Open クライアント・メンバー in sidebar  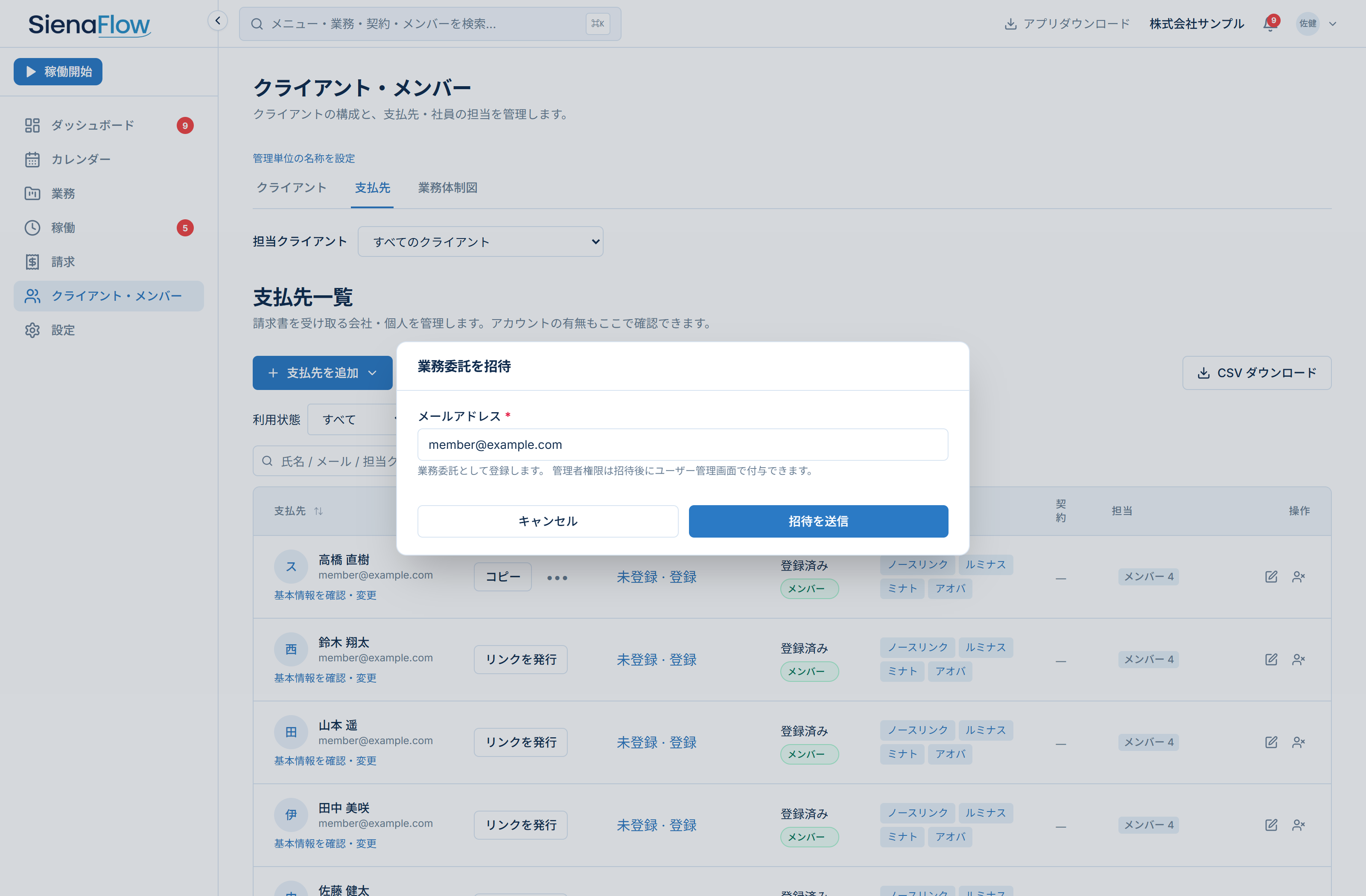108,296
